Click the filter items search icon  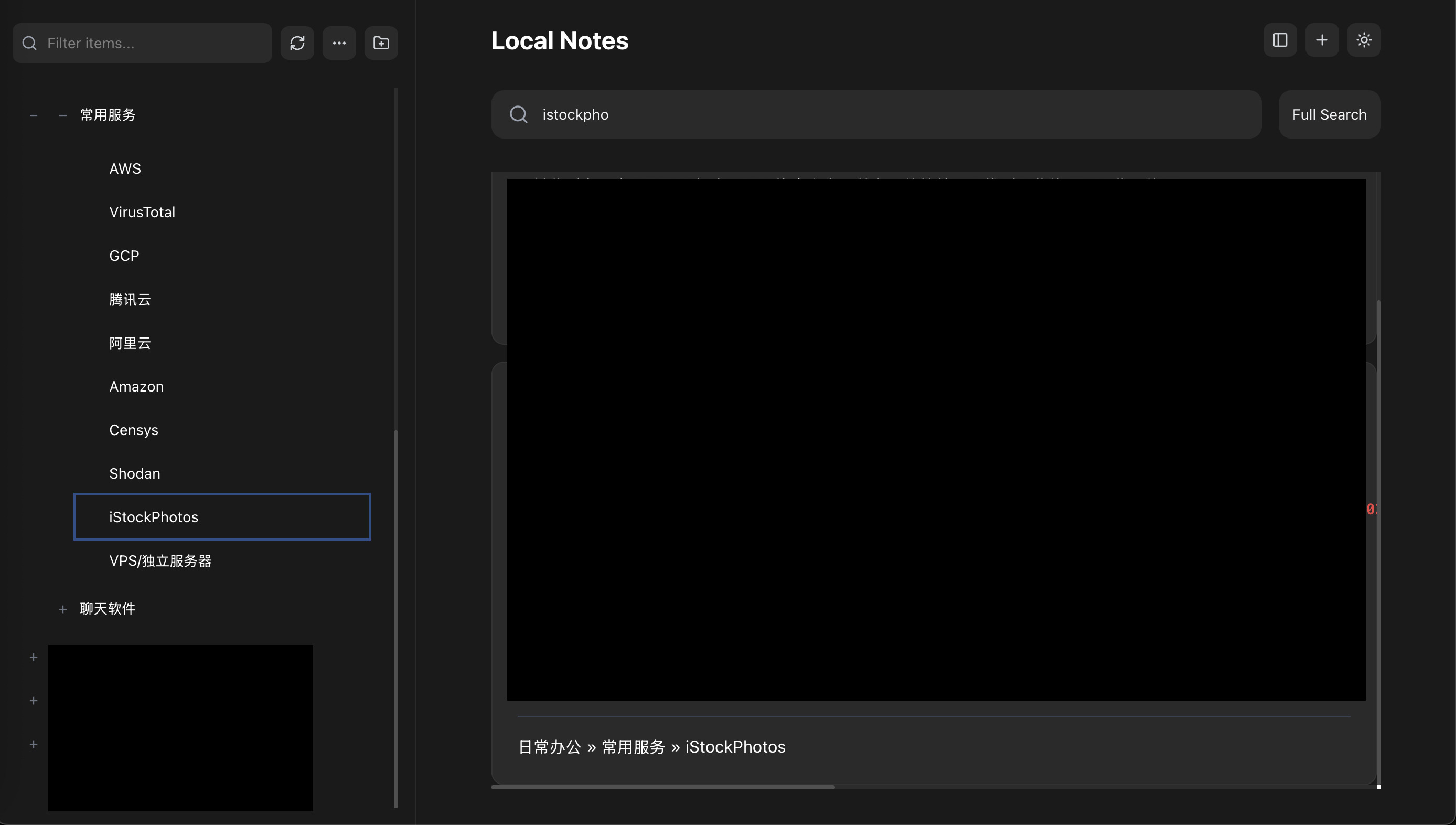29,43
